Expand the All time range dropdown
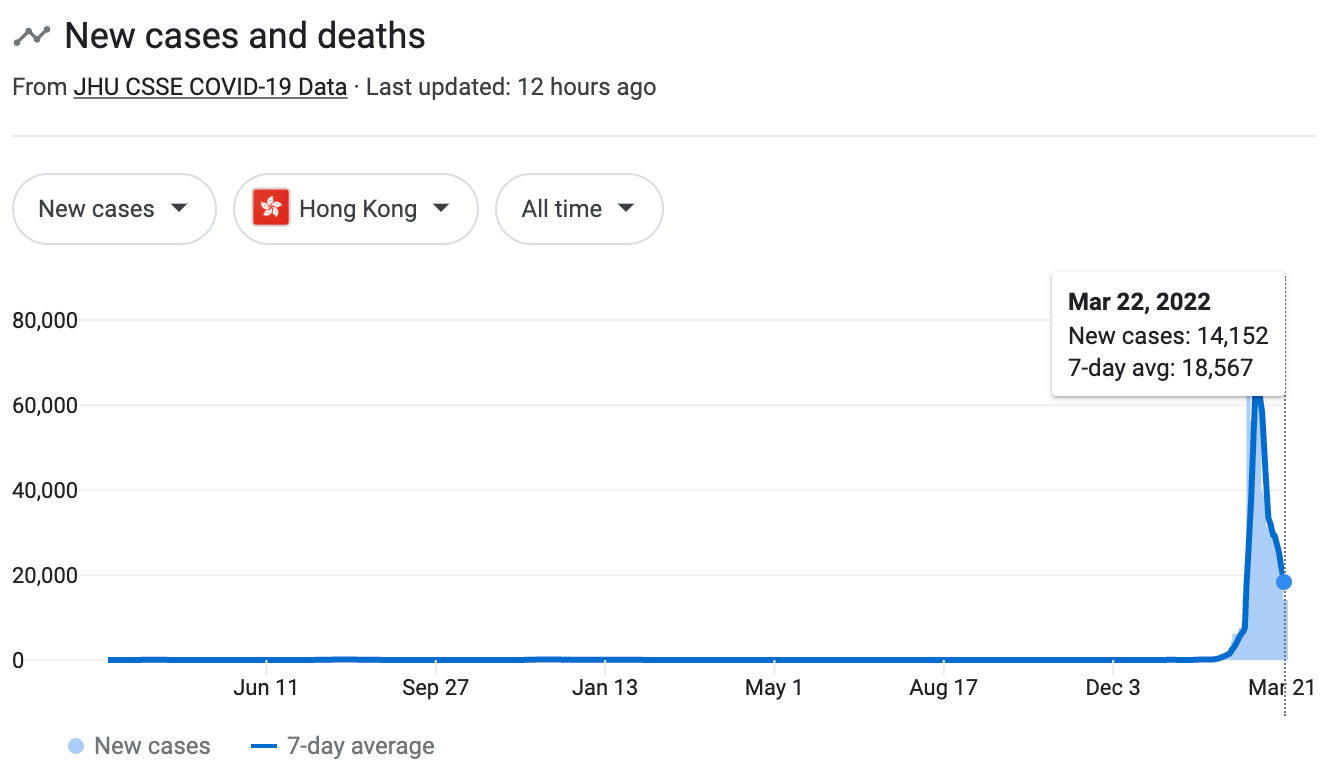Screen dimensions: 1342x784 coord(579,209)
